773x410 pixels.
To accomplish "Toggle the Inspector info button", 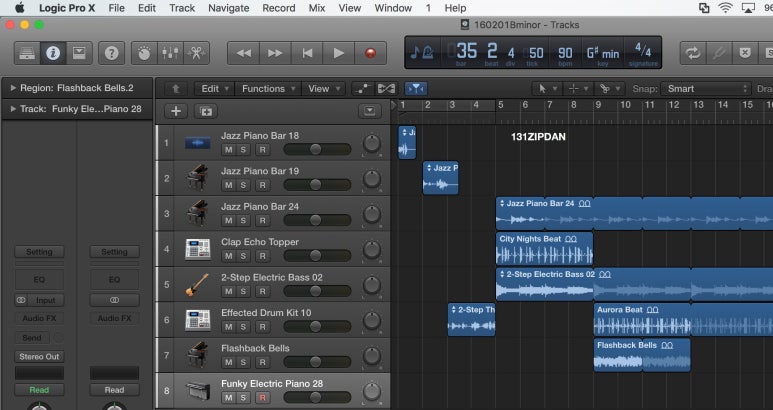I will (53, 53).
